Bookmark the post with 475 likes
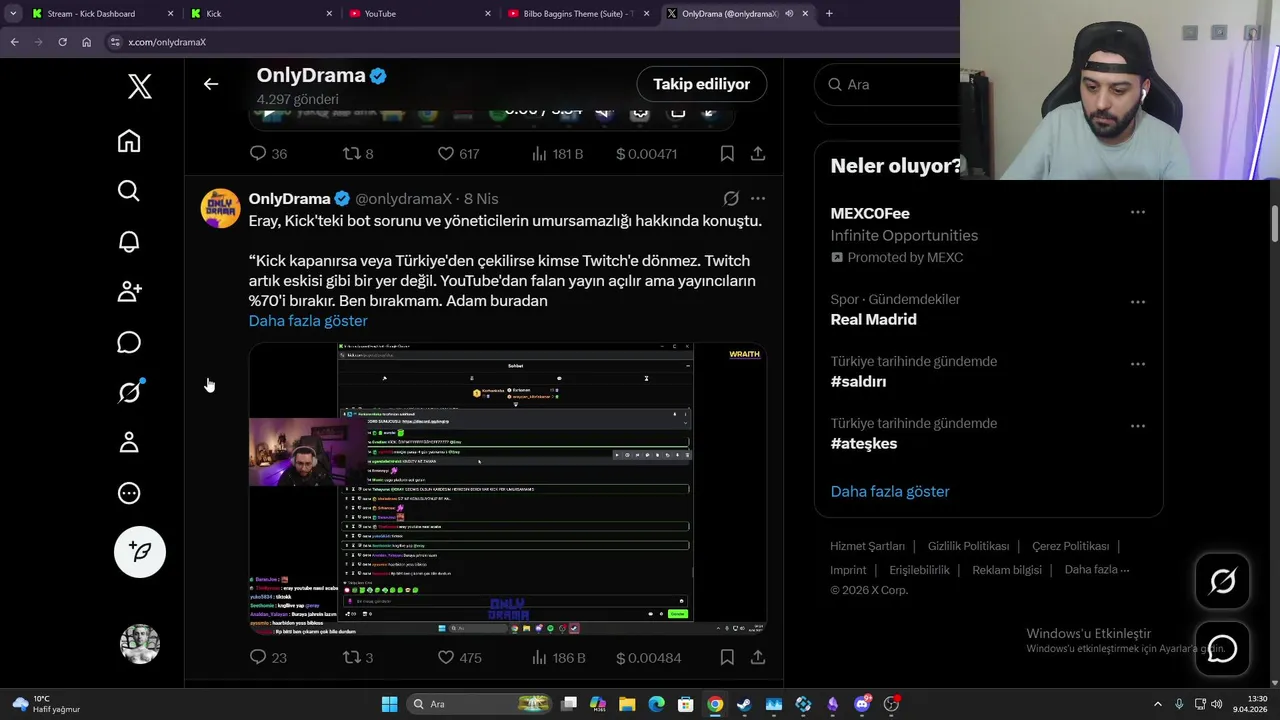1280x720 pixels. [x=727, y=658]
